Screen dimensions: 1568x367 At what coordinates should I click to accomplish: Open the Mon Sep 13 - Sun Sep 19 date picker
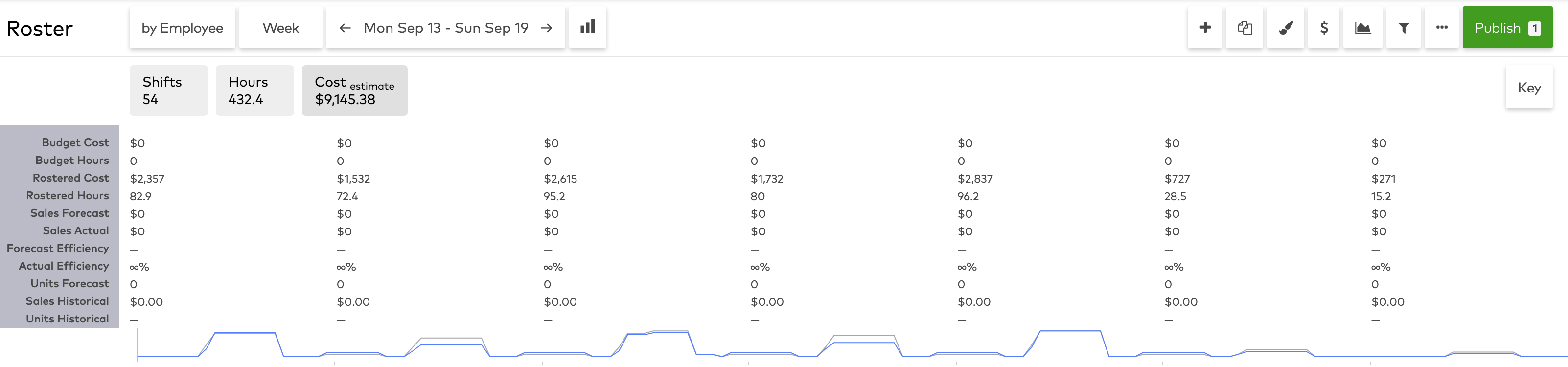pos(445,28)
